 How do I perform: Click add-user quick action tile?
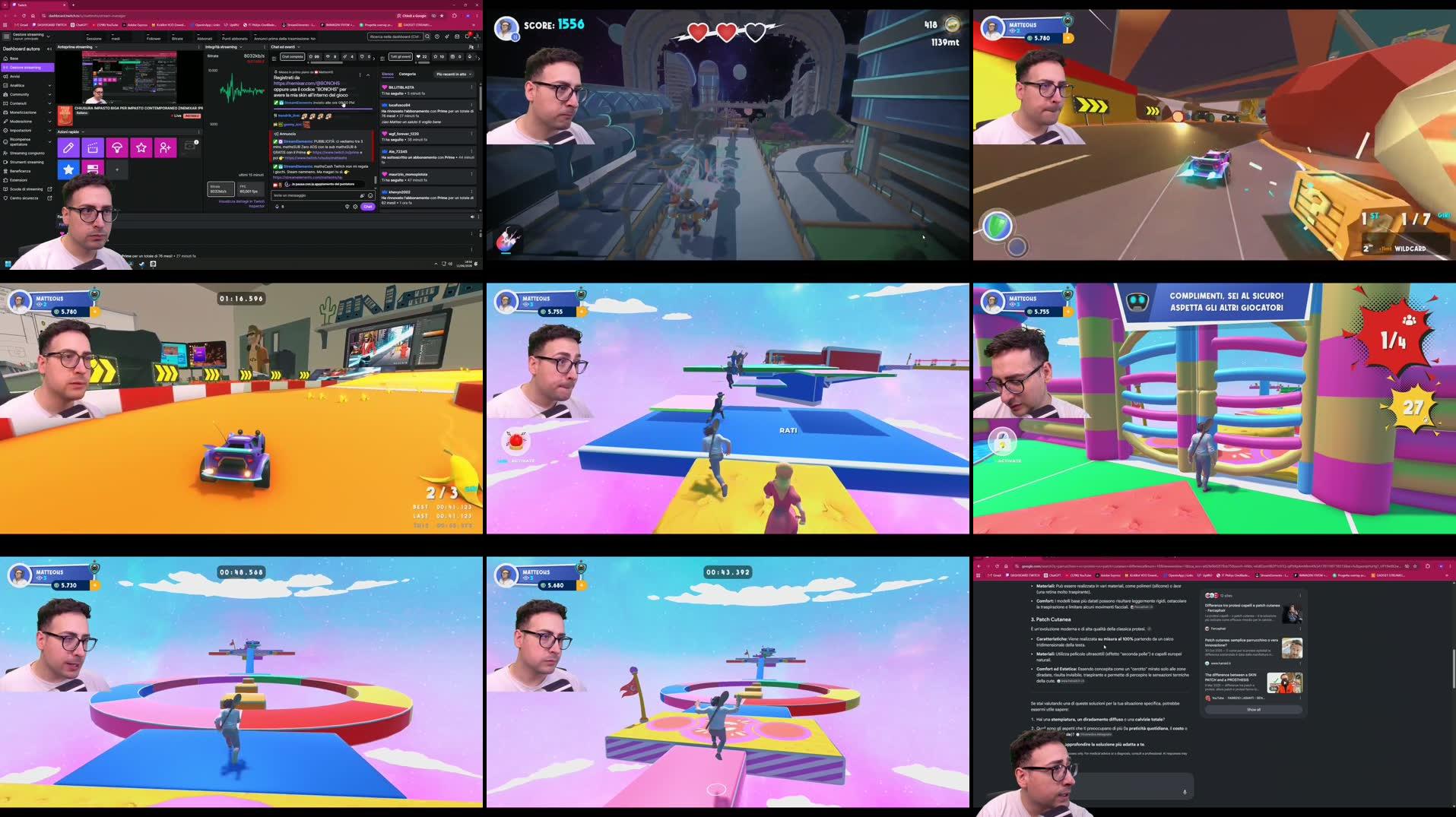[166, 147]
